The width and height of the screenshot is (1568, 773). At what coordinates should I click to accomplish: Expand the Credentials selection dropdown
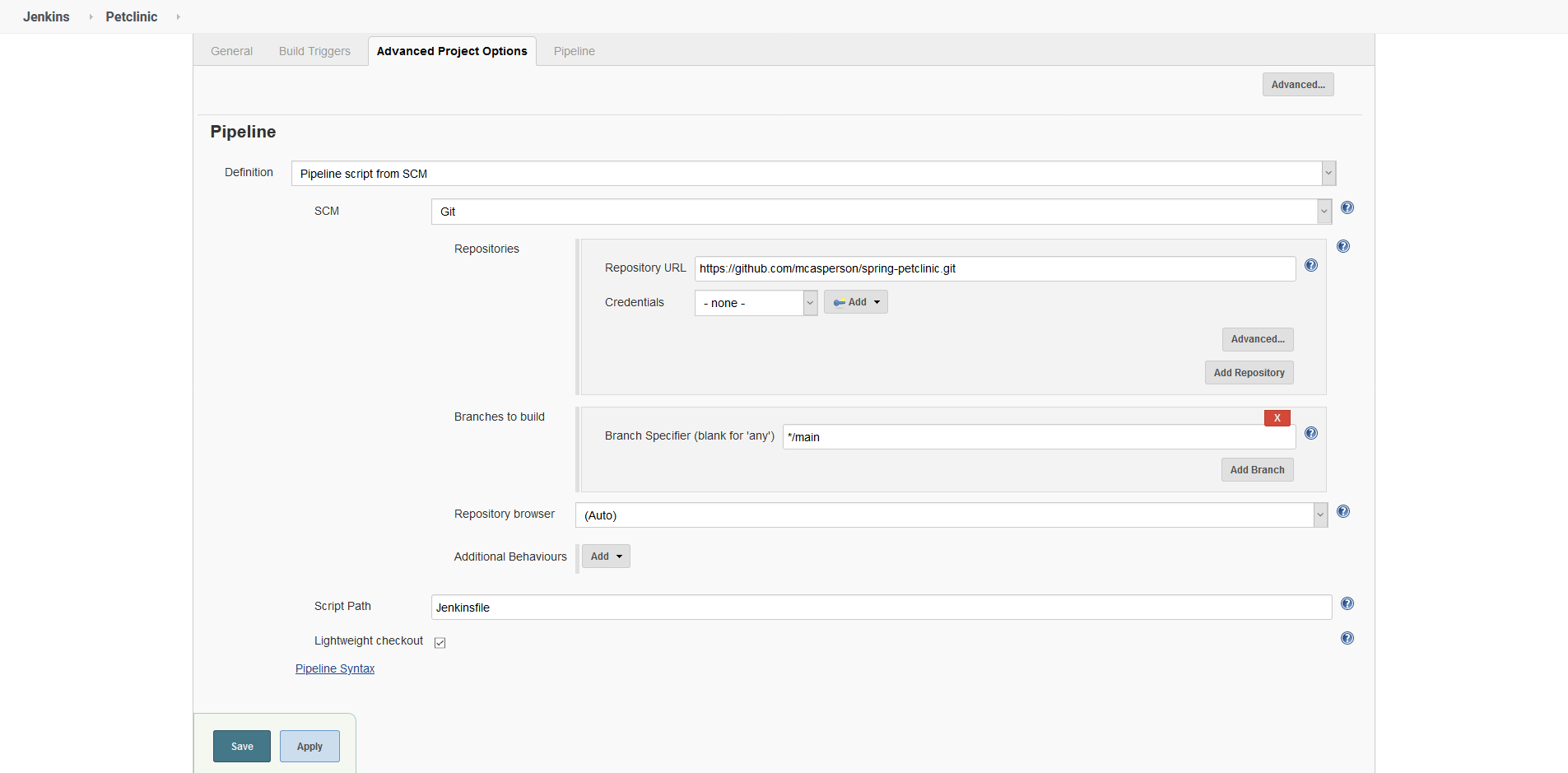coord(810,302)
